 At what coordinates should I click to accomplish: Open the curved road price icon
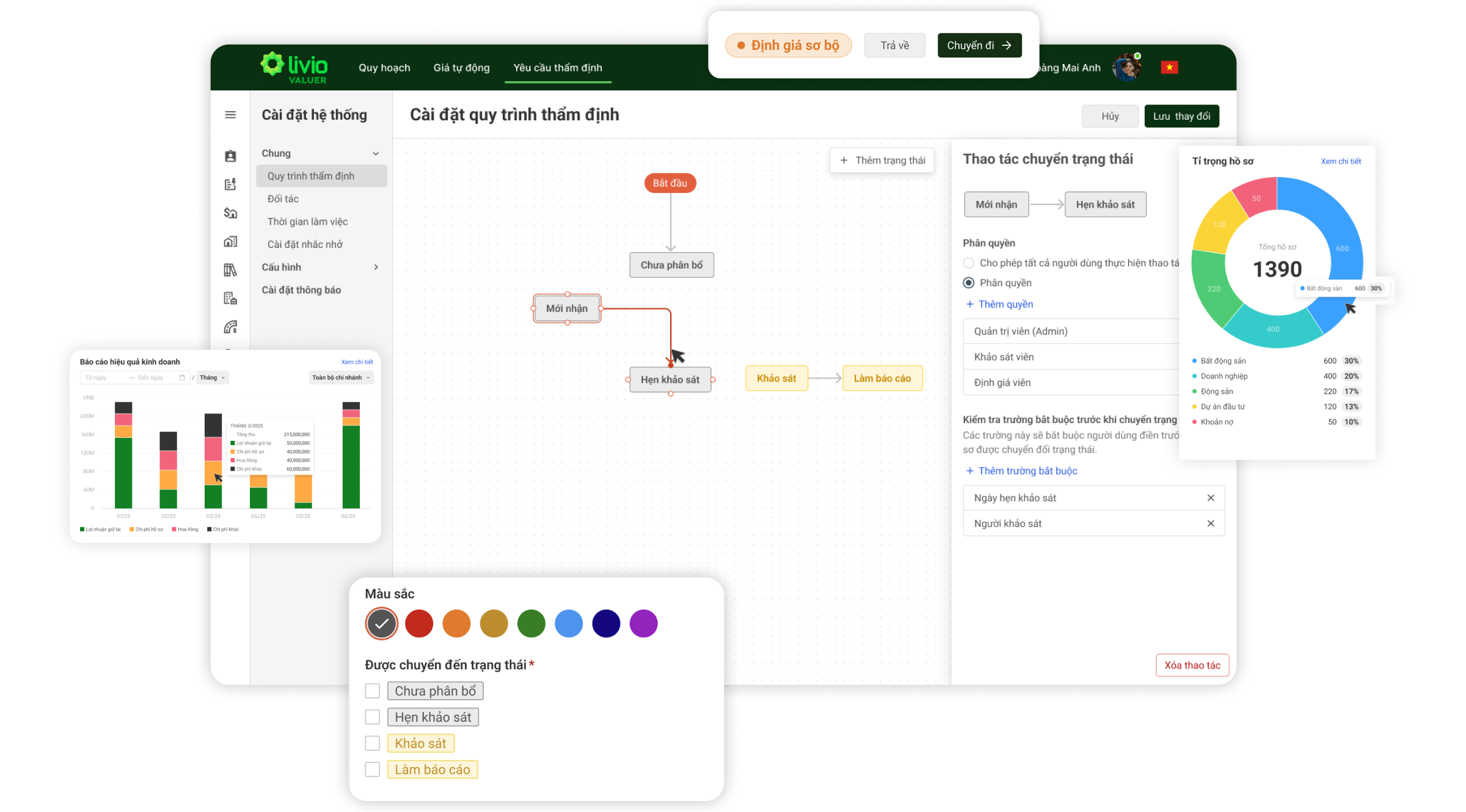pyautogui.click(x=230, y=327)
